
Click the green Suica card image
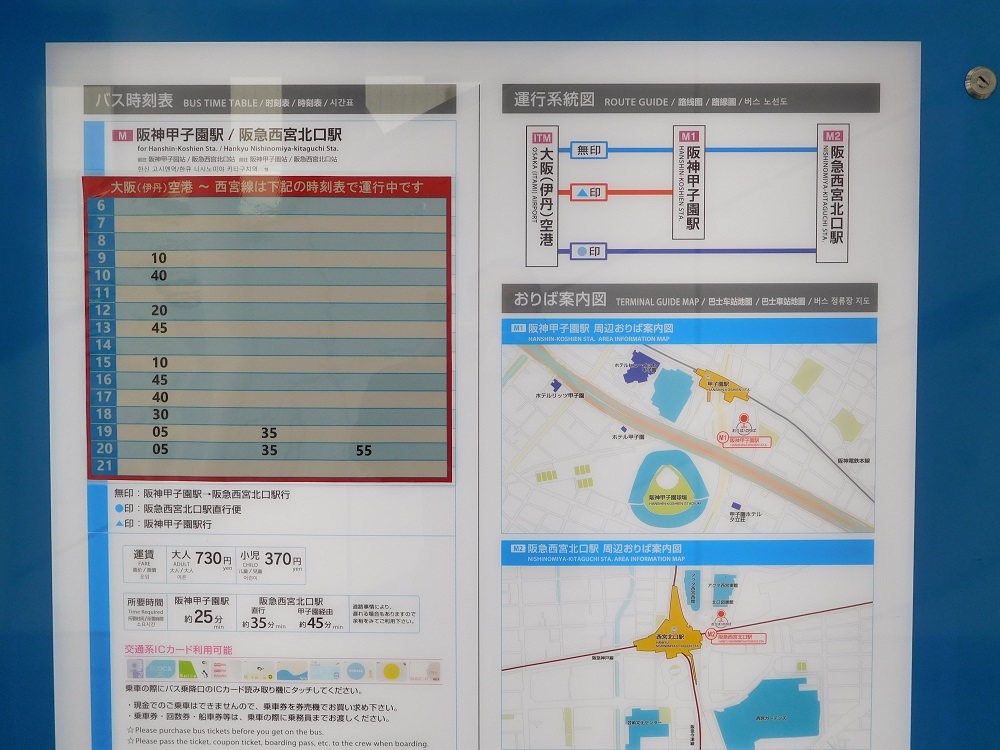[193, 670]
